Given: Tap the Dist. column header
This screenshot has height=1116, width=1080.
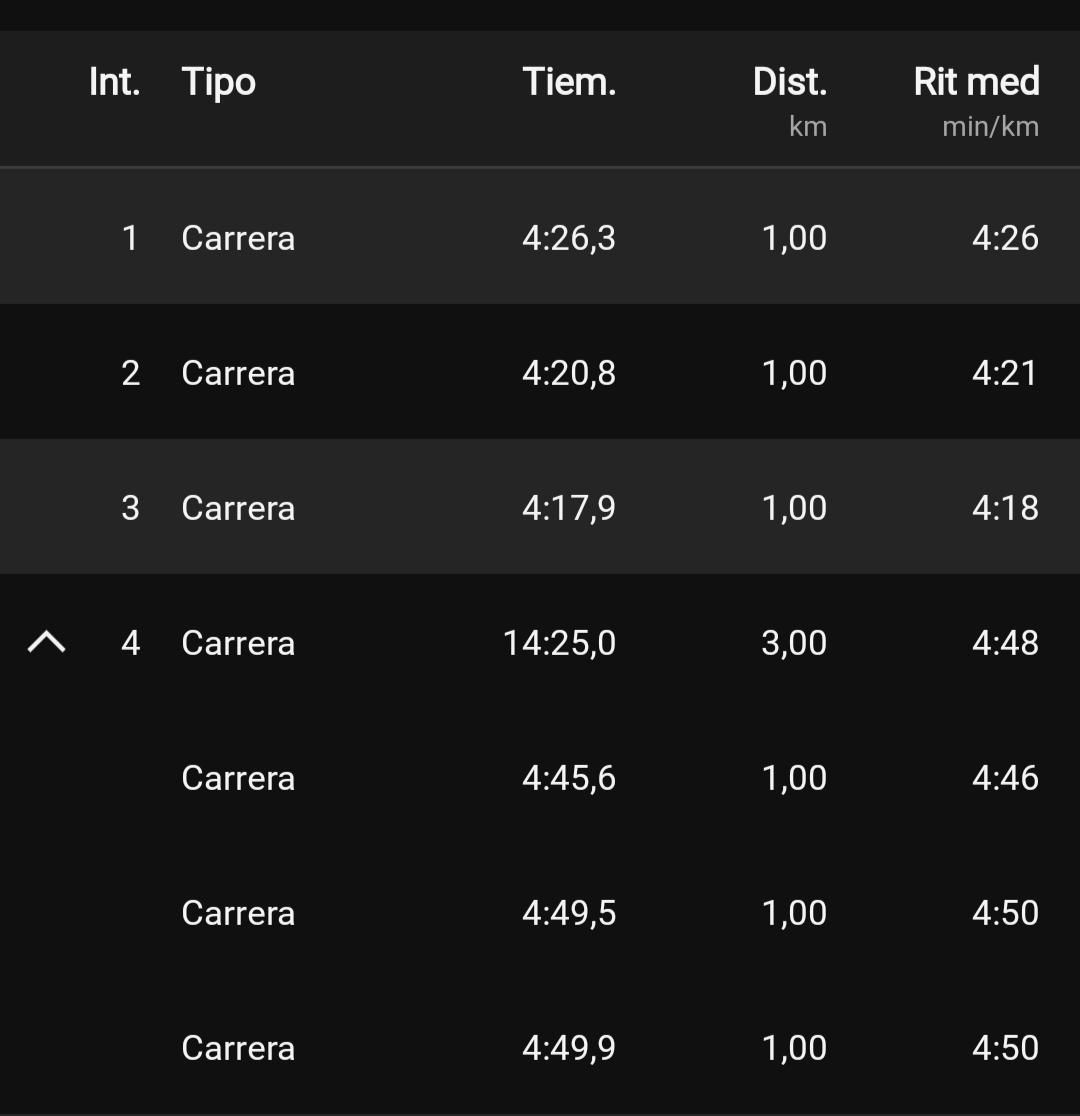Looking at the screenshot, I should point(790,82).
